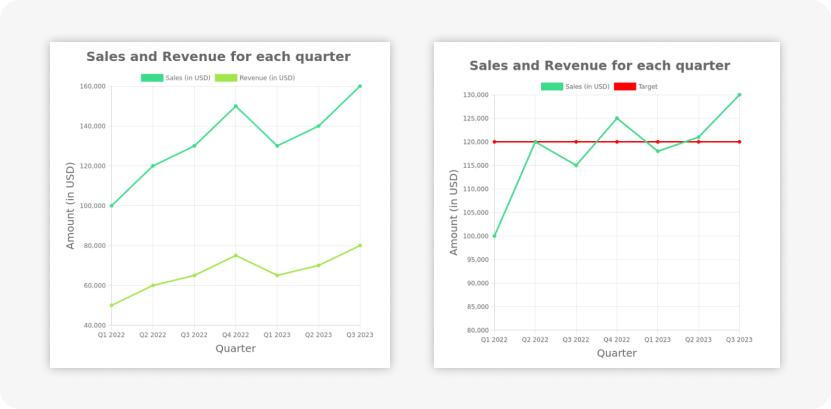The width and height of the screenshot is (831, 409).
Task: Click 'Quarter' axis title under left chart
Action: (235, 349)
